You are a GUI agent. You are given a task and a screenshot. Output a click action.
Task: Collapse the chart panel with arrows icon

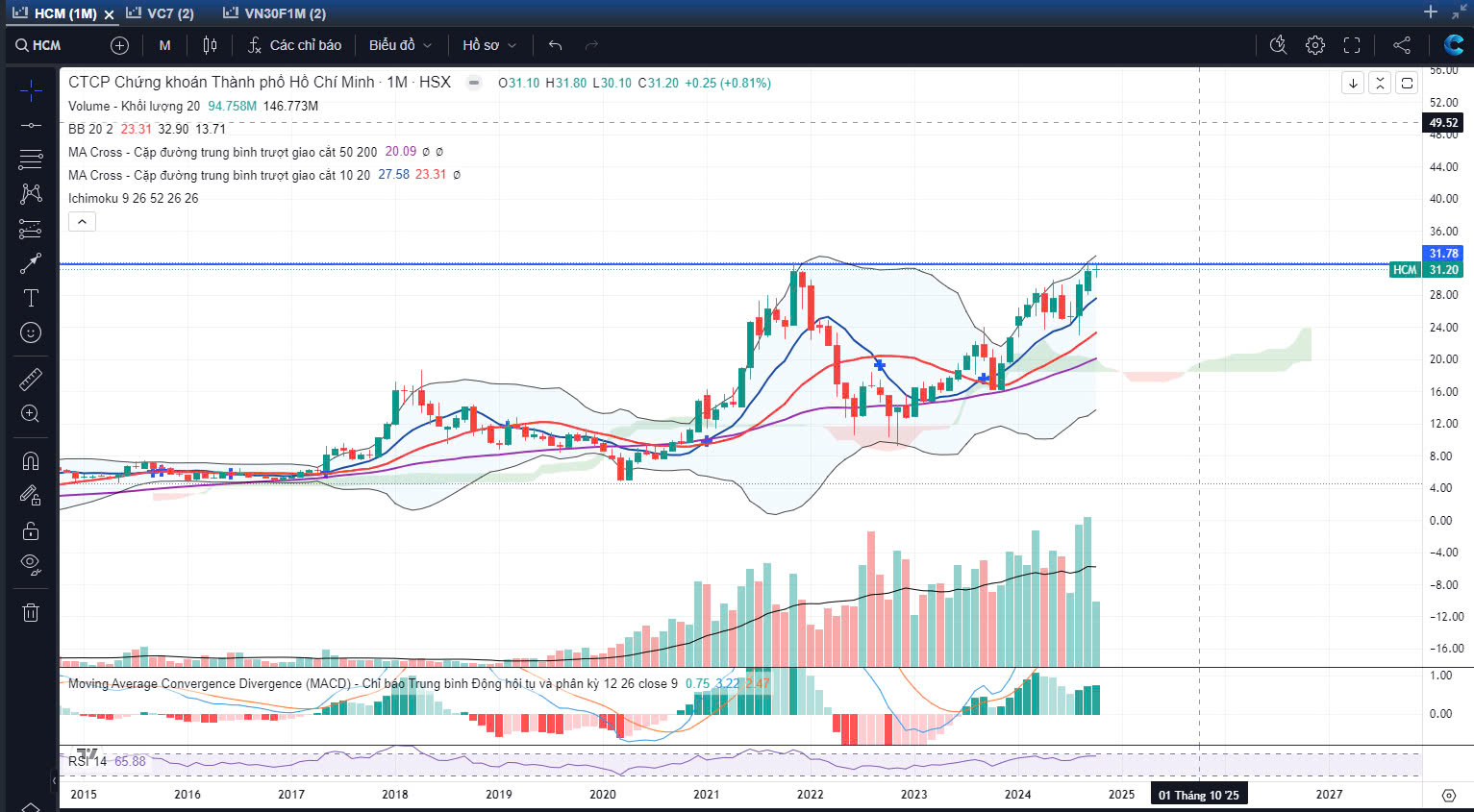pyautogui.click(x=1460, y=12)
